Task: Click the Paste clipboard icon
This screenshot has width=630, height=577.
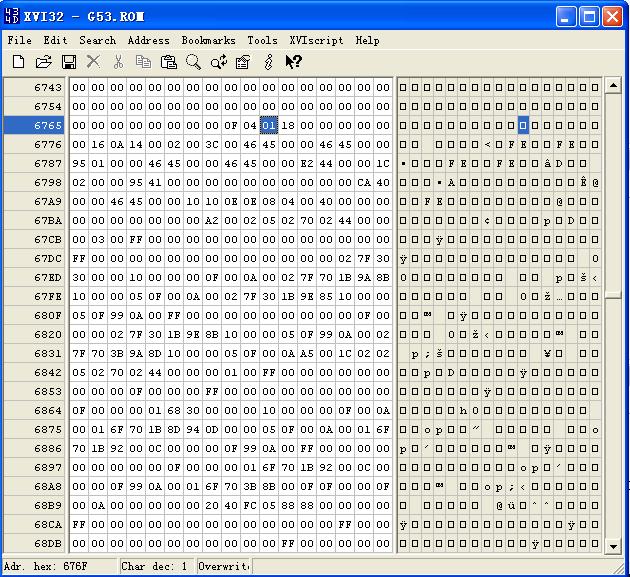Action: pyautogui.click(x=168, y=62)
